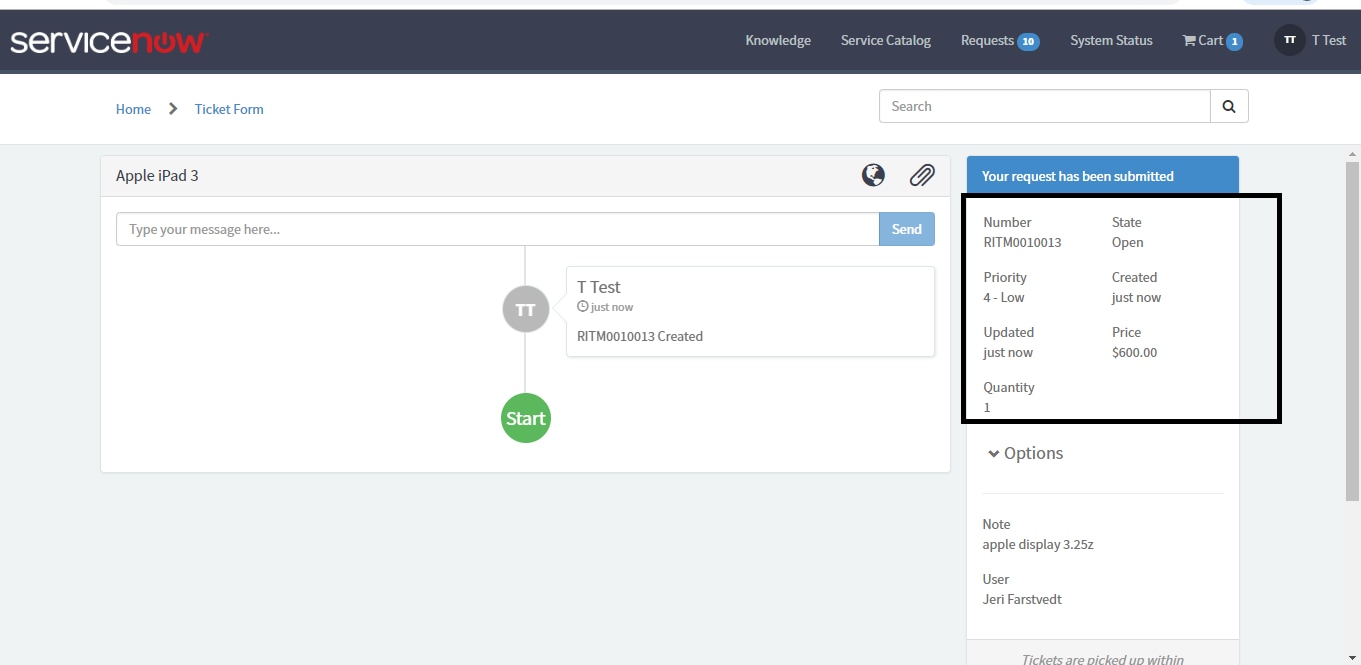Click the Ticket Form breadcrumb link
The width and height of the screenshot is (1361, 665).
coord(229,109)
